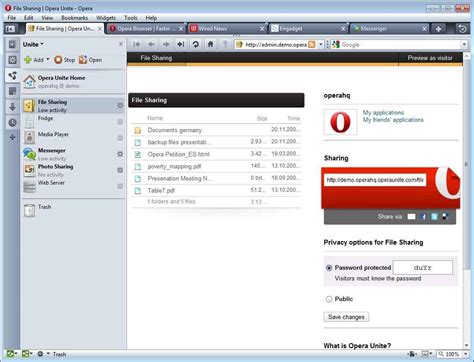Open the My friends' applications link
474x362 pixels.
(393, 120)
